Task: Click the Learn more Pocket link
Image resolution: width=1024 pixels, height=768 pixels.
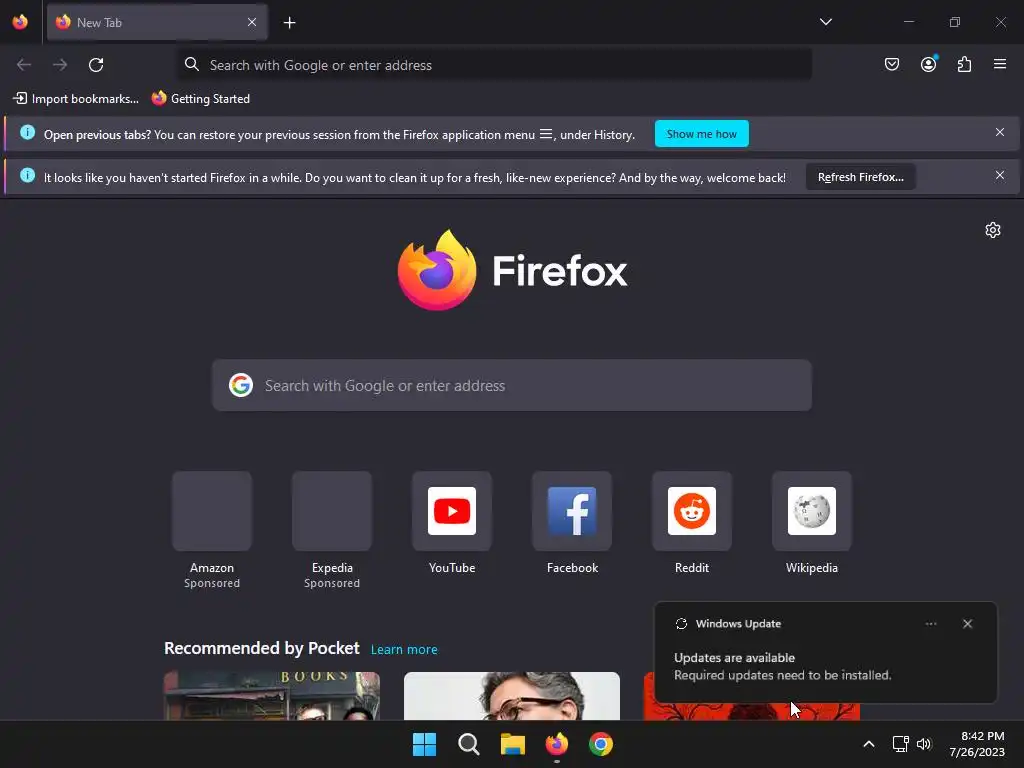Action: pyautogui.click(x=404, y=650)
